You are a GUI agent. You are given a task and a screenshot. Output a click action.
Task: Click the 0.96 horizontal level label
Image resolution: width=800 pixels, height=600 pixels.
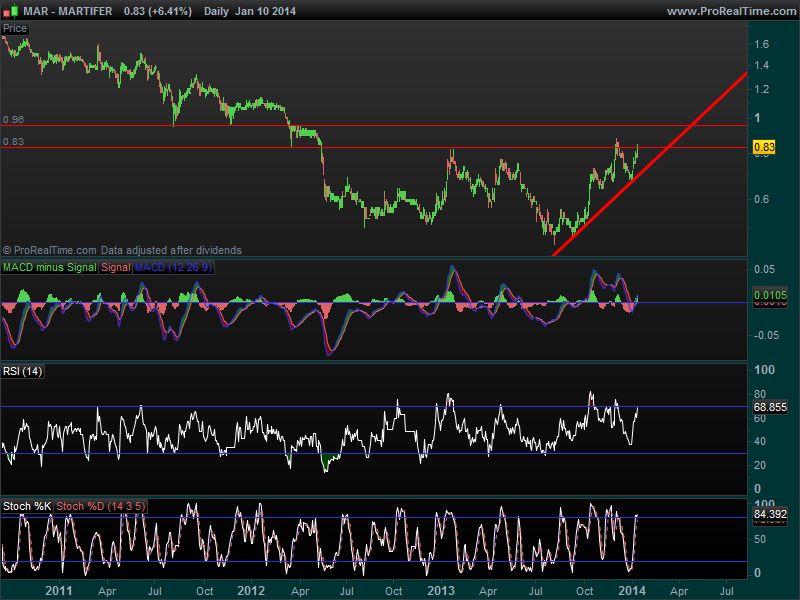[x=13, y=119]
